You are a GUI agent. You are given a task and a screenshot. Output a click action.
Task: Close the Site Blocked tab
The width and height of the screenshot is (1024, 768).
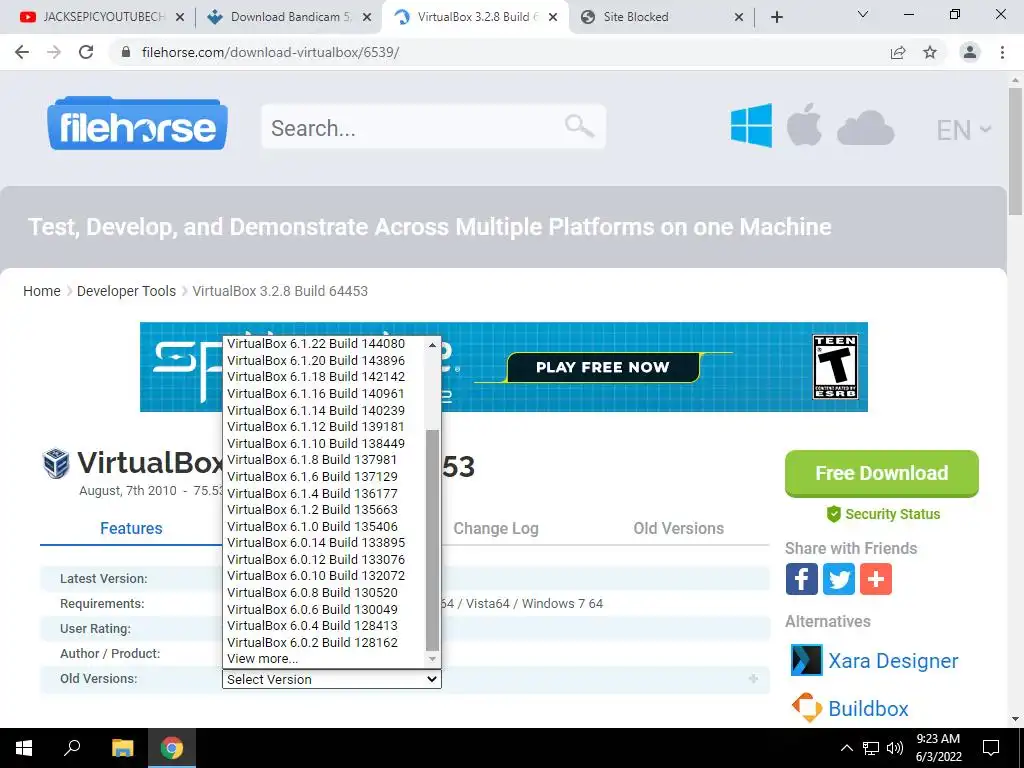point(739,17)
